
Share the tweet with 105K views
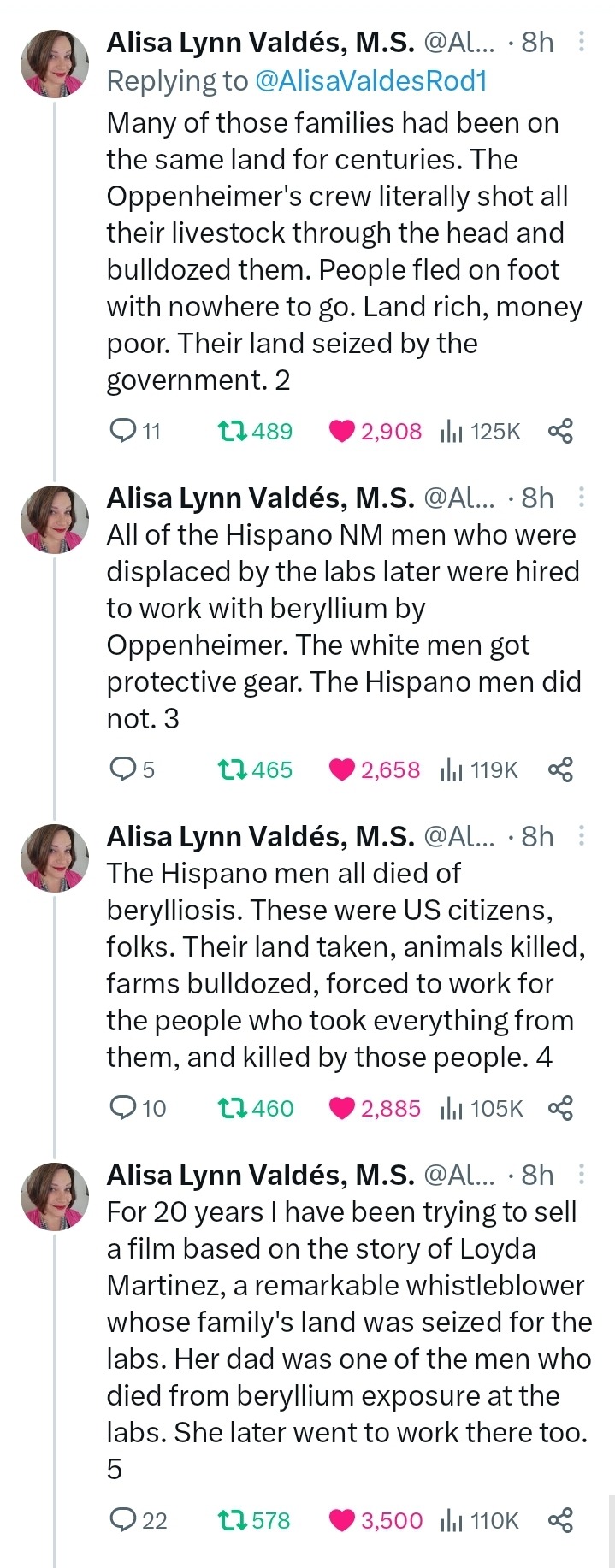(560, 1108)
